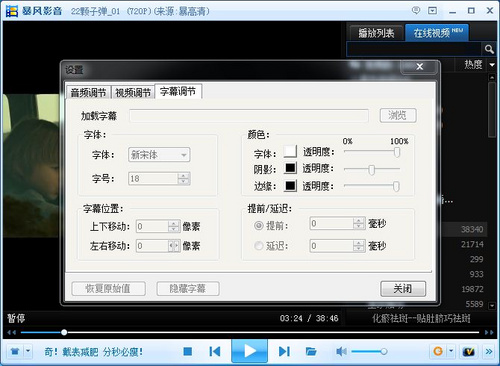Click the 左右移动 spinner arrows
This screenshot has width=500, height=366.
pyautogui.click(x=174, y=246)
